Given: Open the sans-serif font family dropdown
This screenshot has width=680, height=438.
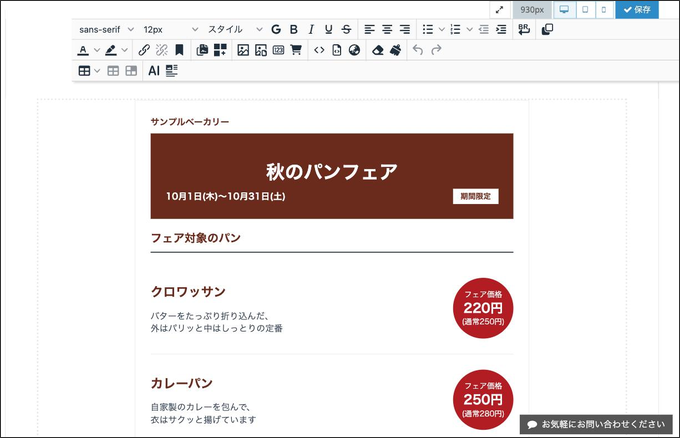Looking at the screenshot, I should click(106, 29).
